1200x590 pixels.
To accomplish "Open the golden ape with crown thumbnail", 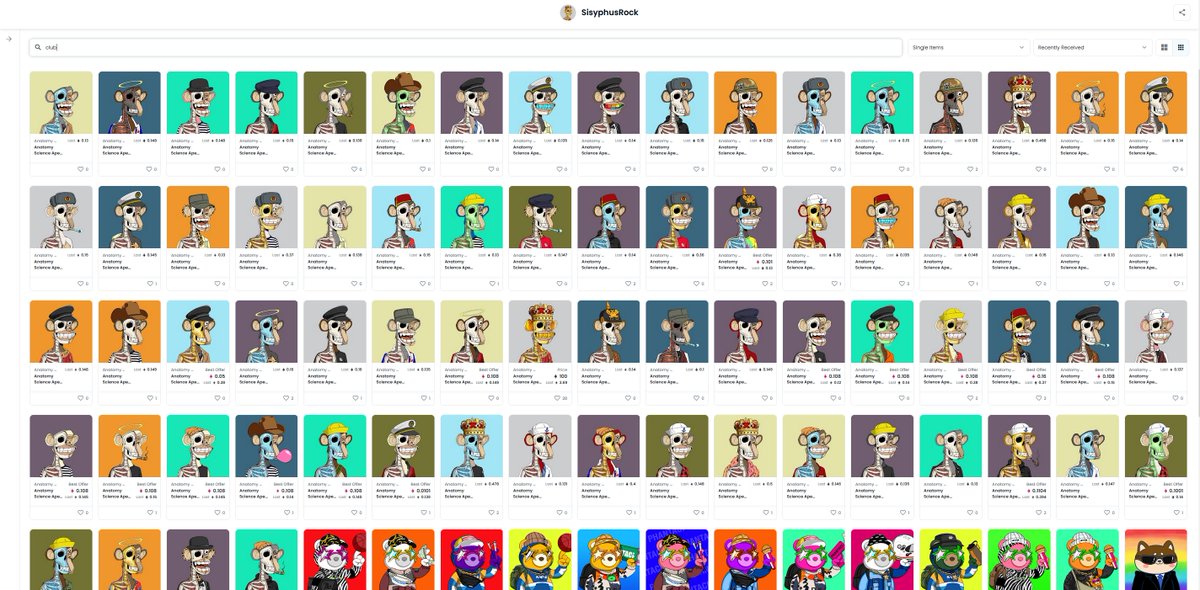I will click(540, 332).
